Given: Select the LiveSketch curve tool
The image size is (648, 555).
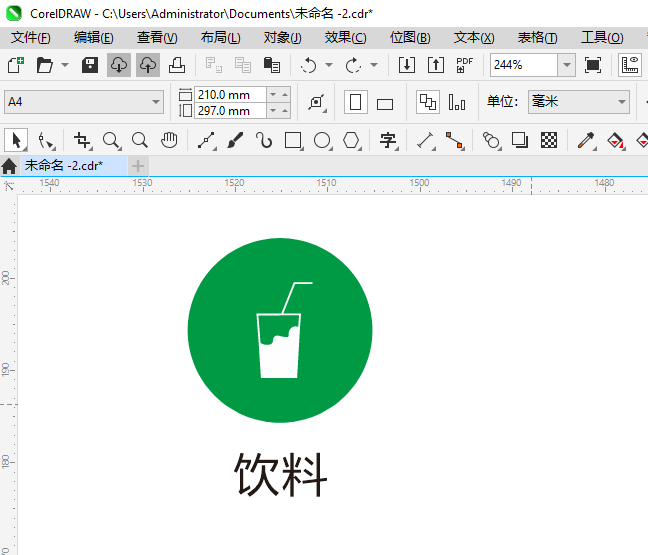Looking at the screenshot, I should coord(264,141).
